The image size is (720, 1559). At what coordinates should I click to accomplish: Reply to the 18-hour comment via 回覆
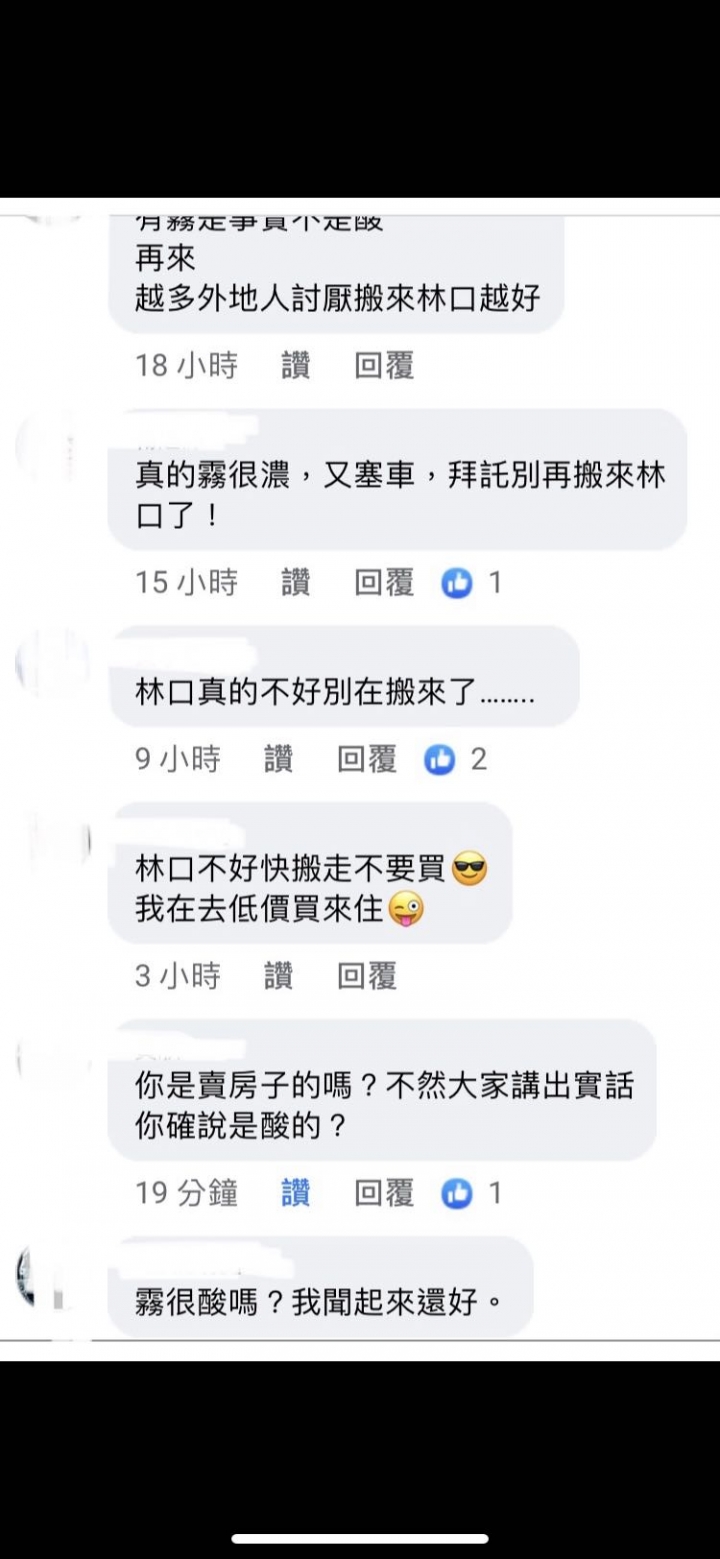[384, 365]
